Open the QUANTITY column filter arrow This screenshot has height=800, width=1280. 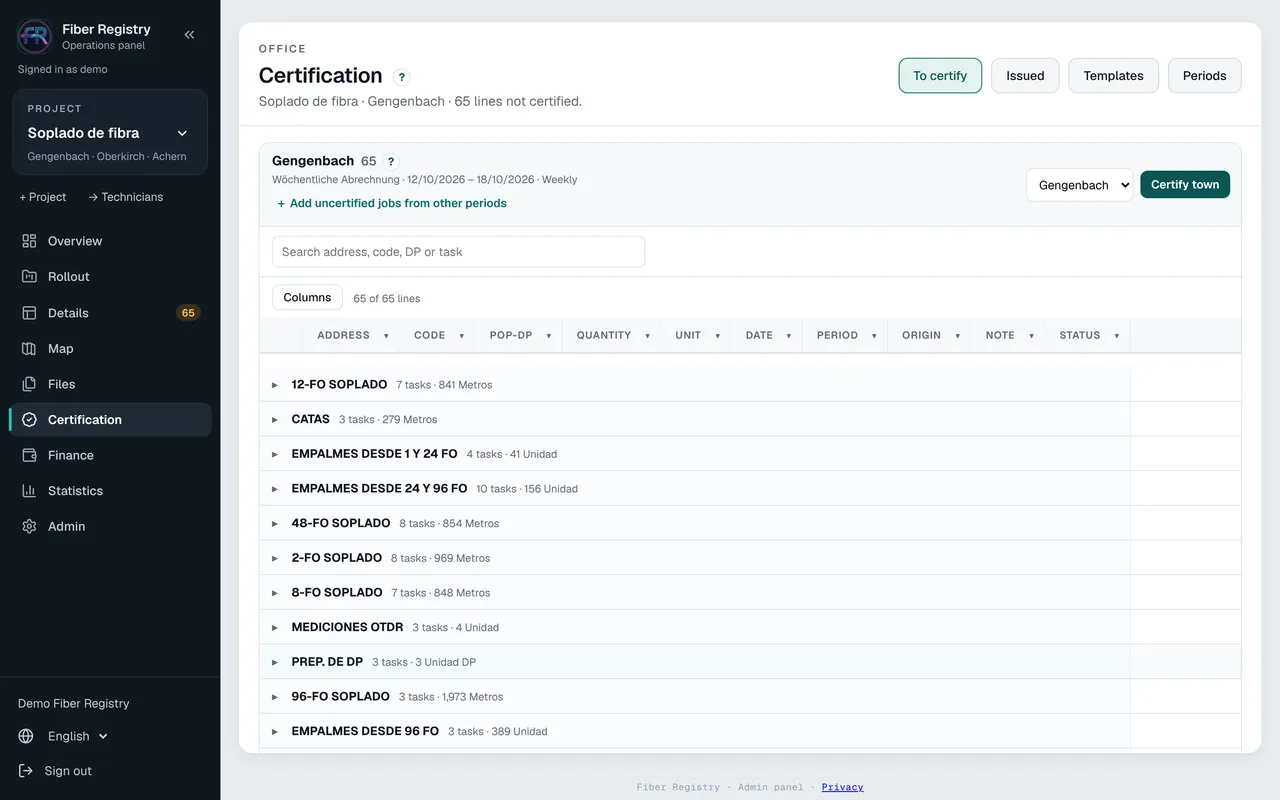[x=648, y=336]
